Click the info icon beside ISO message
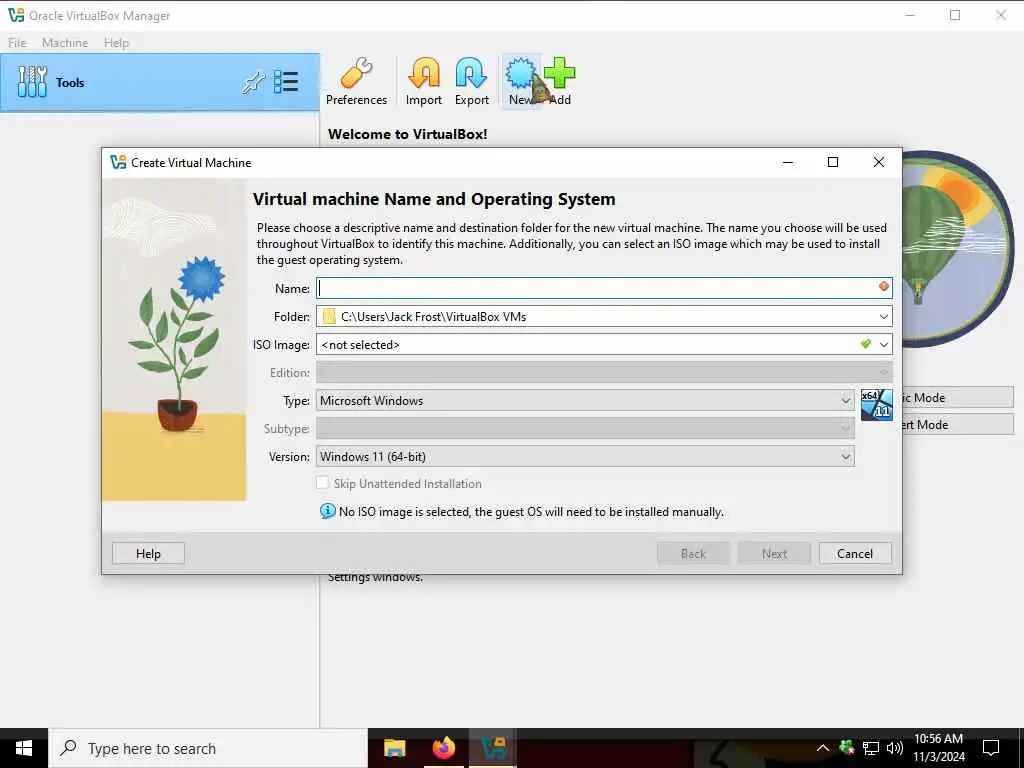The width and height of the screenshot is (1024, 768). (327, 511)
